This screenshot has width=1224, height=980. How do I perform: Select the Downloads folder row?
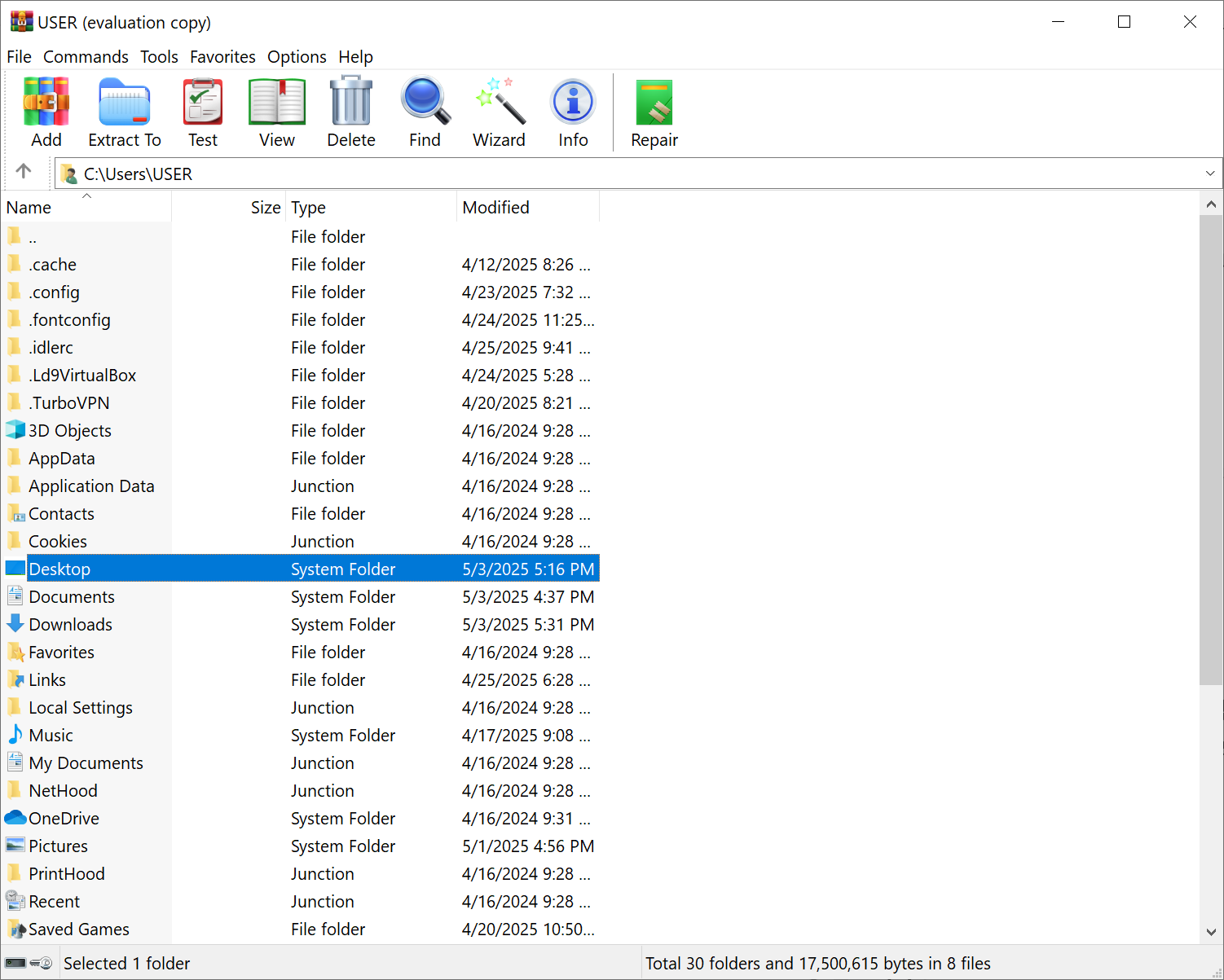click(71, 624)
